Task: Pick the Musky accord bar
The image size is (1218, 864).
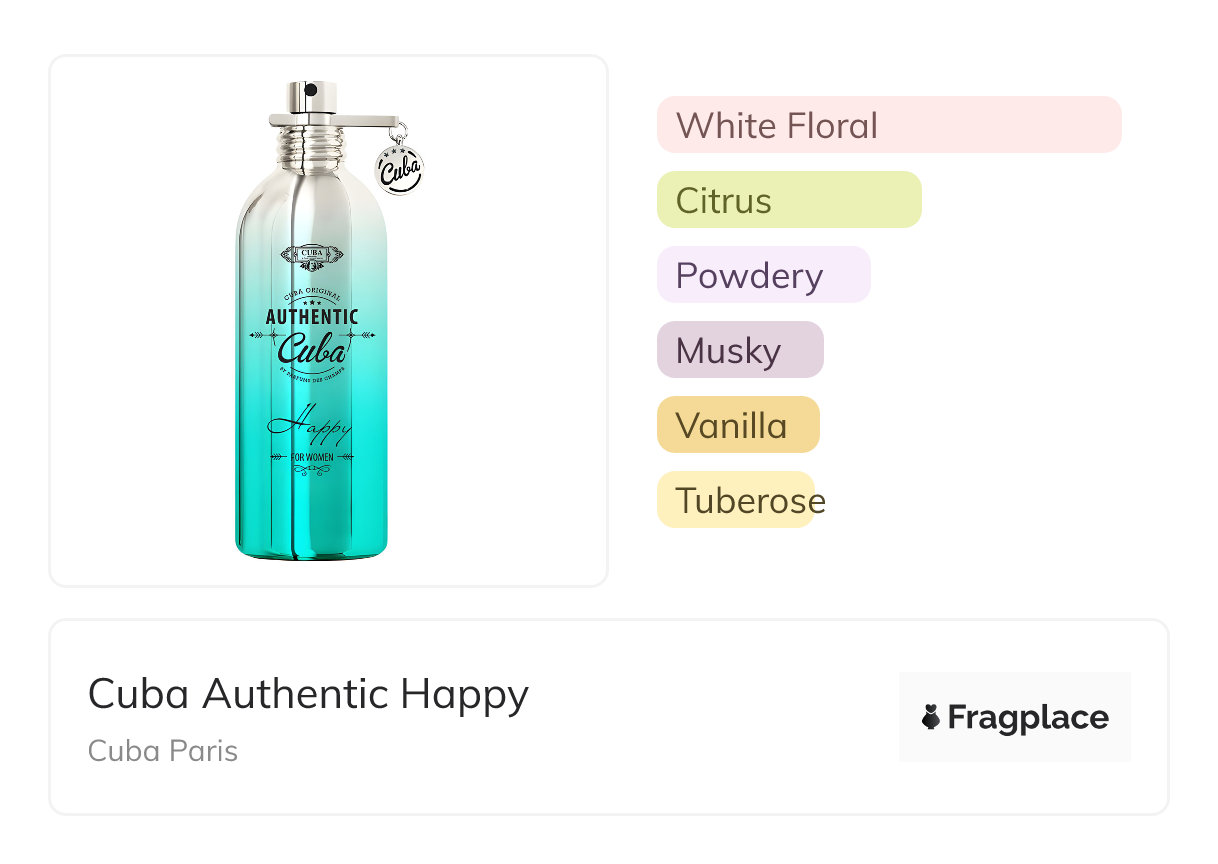Action: coord(740,350)
